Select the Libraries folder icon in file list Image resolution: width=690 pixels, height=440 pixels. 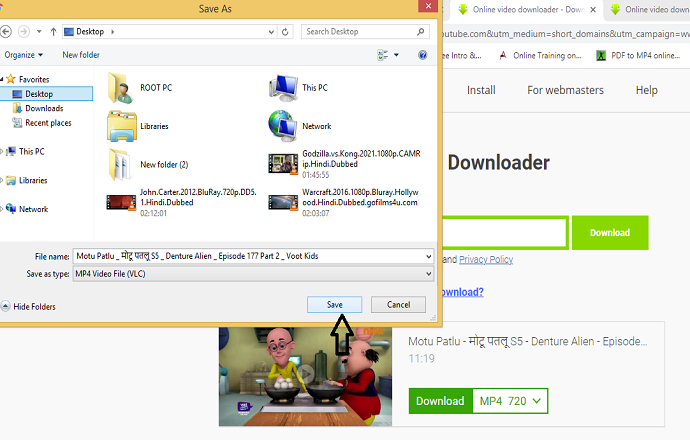point(121,126)
